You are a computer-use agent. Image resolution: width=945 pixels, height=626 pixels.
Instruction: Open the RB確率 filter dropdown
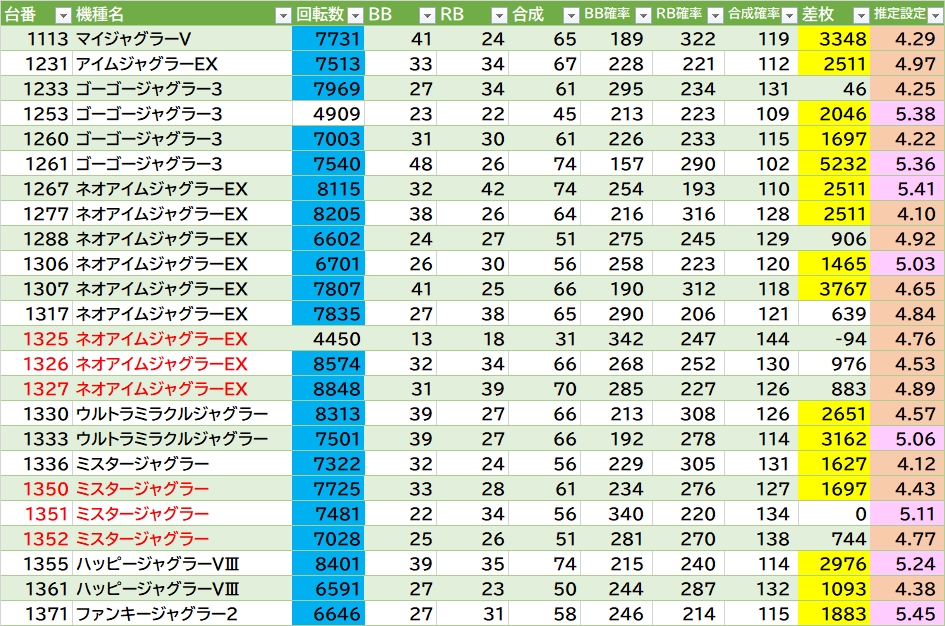714,15
